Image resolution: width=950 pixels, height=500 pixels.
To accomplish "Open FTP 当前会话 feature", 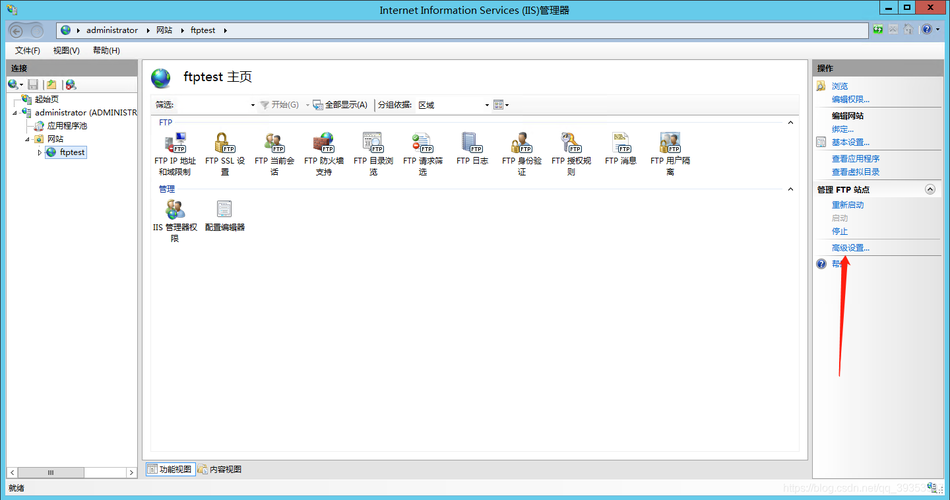I will [274, 154].
